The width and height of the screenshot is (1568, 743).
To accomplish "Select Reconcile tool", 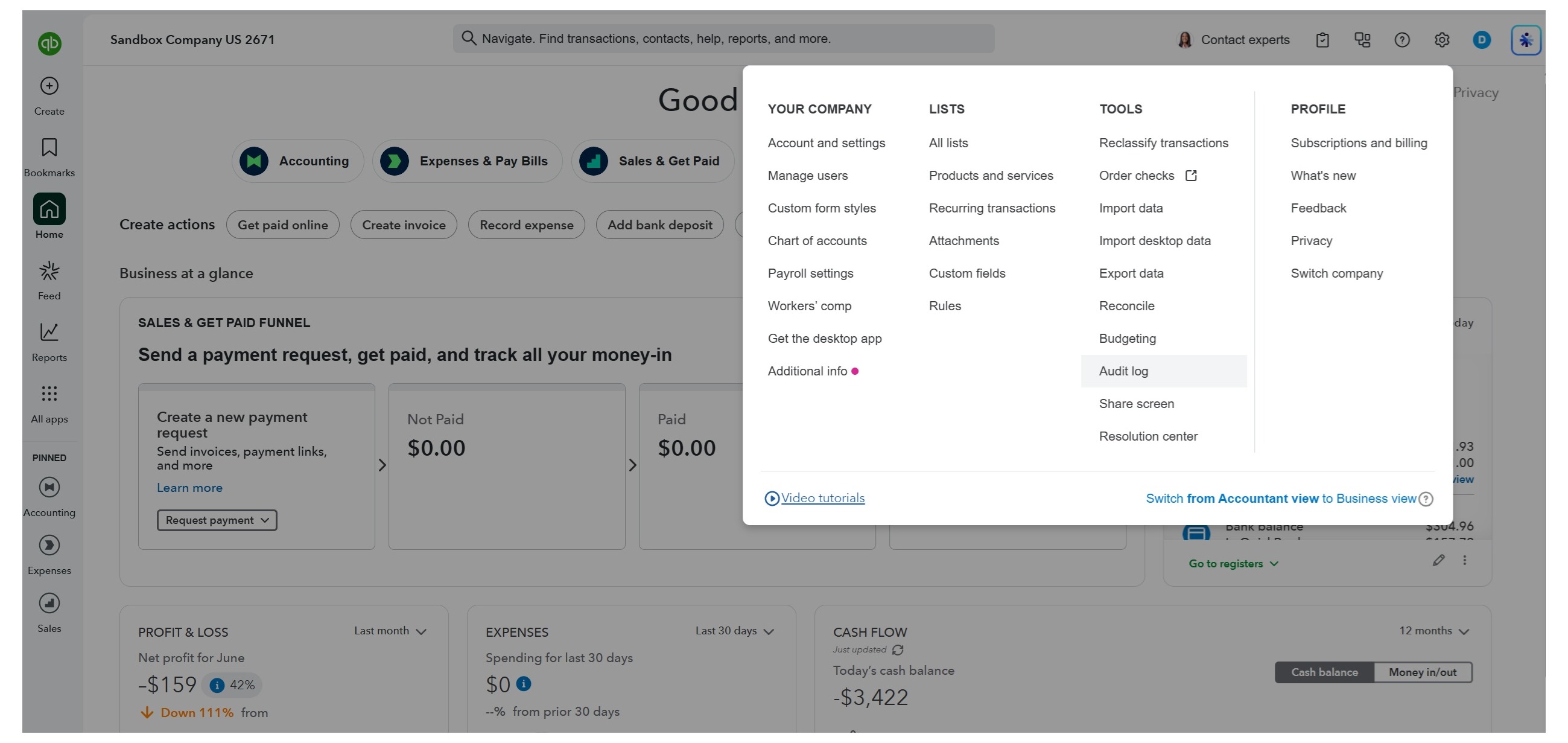I will [1126, 306].
